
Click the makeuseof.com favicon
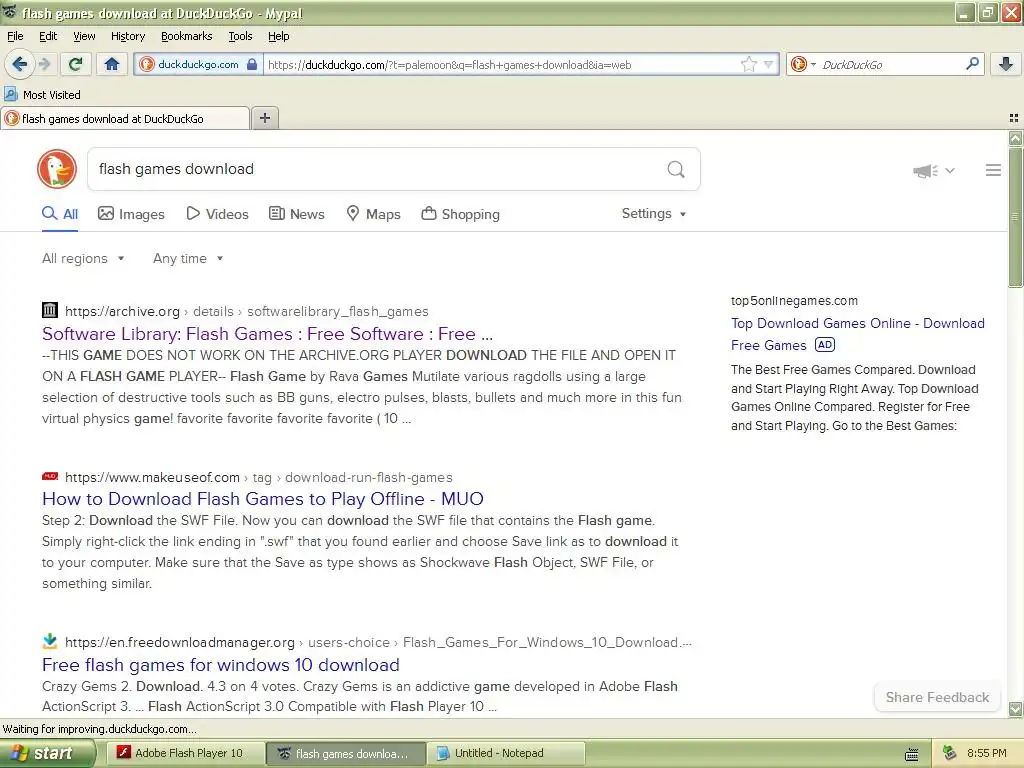[x=50, y=476]
